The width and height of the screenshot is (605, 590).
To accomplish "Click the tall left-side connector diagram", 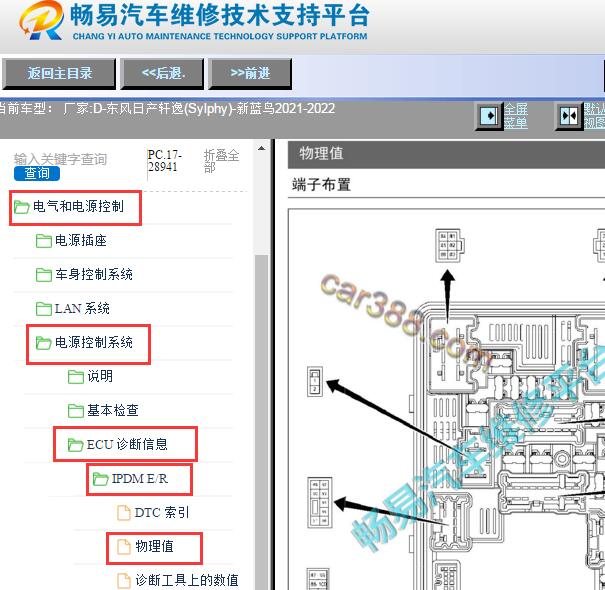I will click(319, 502).
